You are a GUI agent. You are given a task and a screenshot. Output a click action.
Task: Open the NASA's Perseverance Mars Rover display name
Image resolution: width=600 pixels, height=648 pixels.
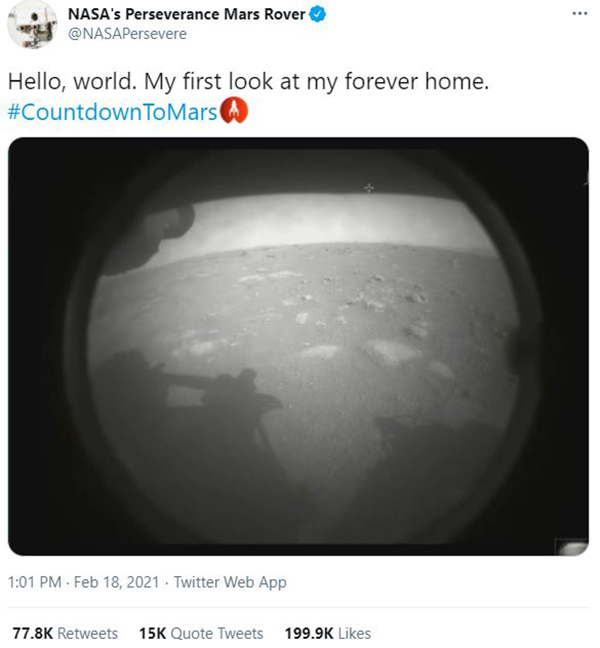click(186, 14)
